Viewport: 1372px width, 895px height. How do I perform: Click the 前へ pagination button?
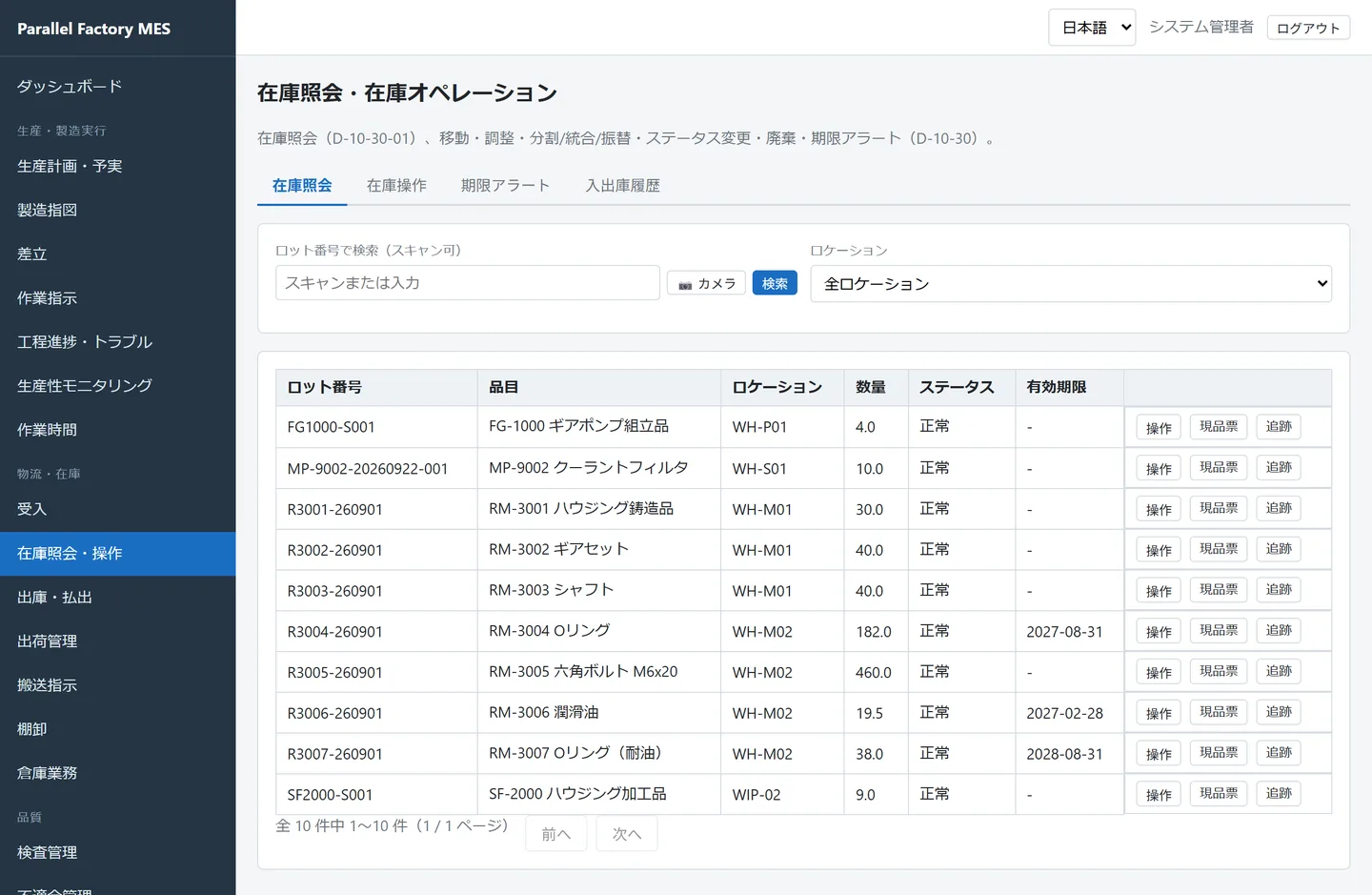coord(556,834)
